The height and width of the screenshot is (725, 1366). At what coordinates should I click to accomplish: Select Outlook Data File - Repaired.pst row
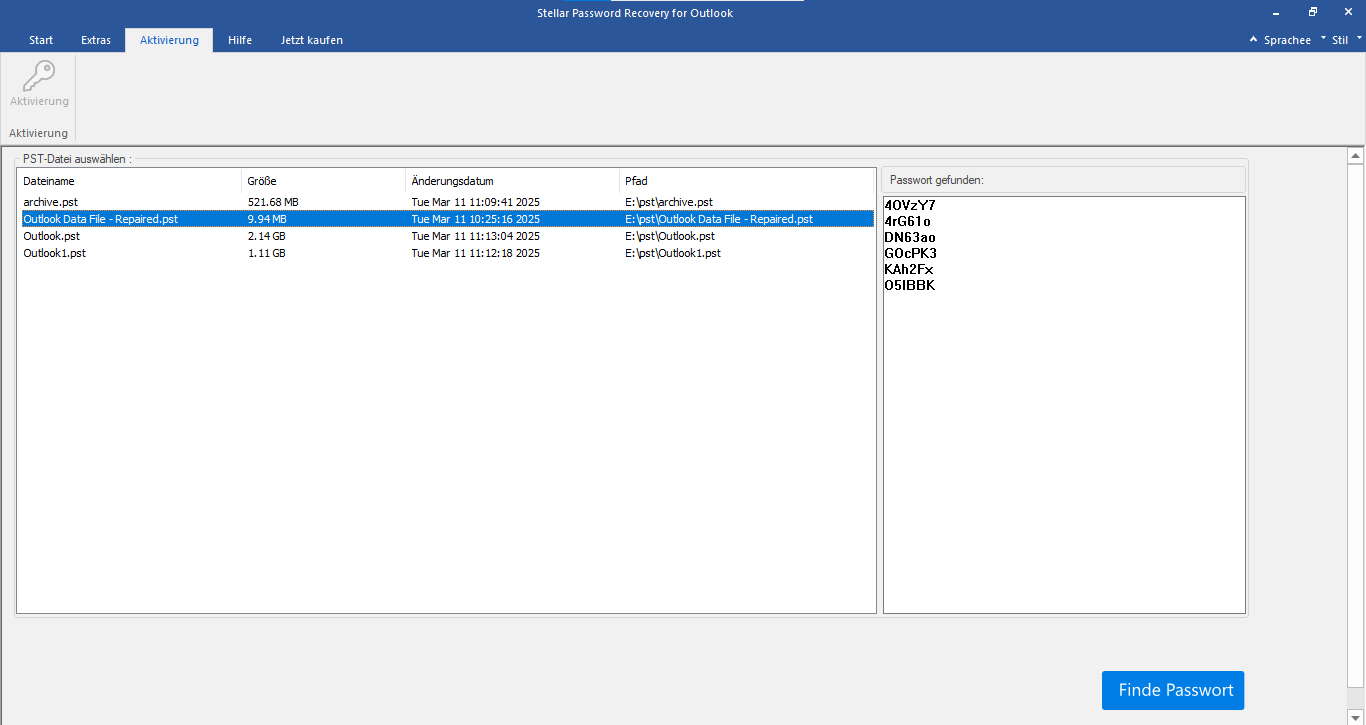446,219
